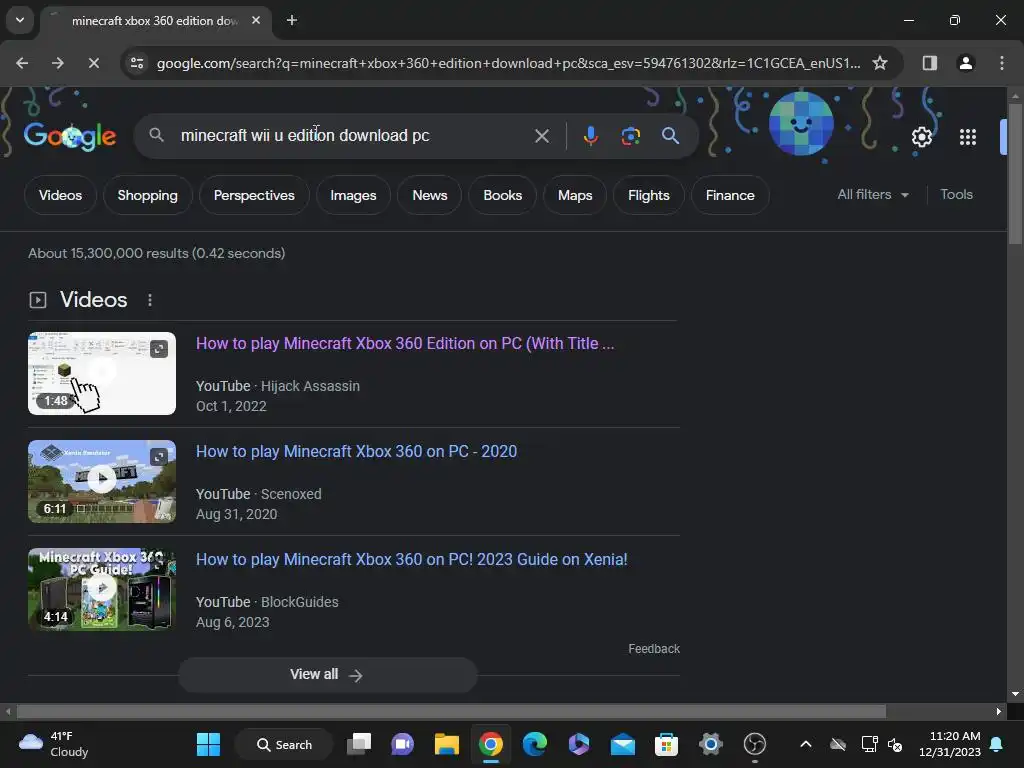Click the scroll-down arrow

(1015, 694)
